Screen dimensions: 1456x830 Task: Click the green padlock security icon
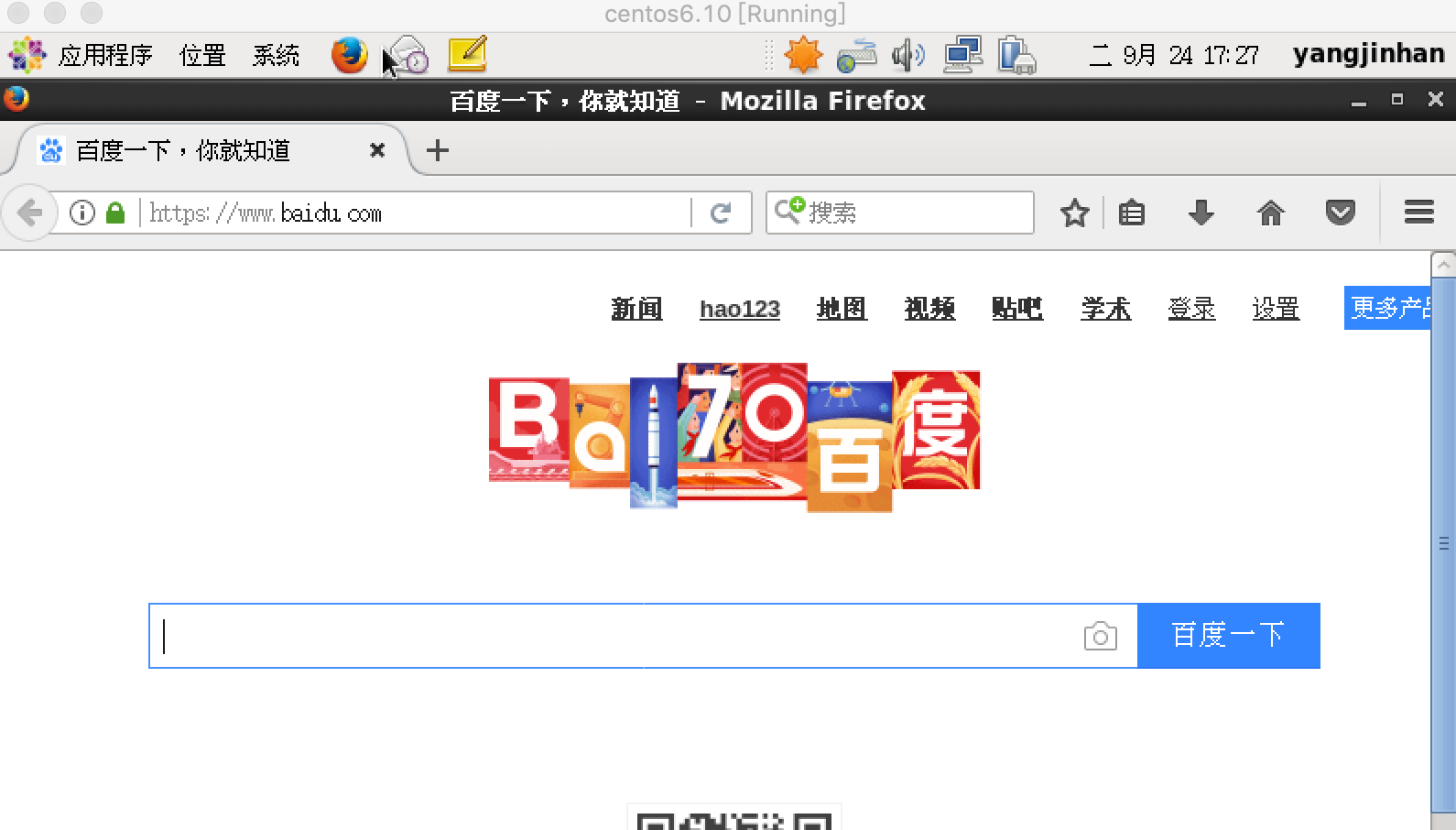pyautogui.click(x=115, y=213)
